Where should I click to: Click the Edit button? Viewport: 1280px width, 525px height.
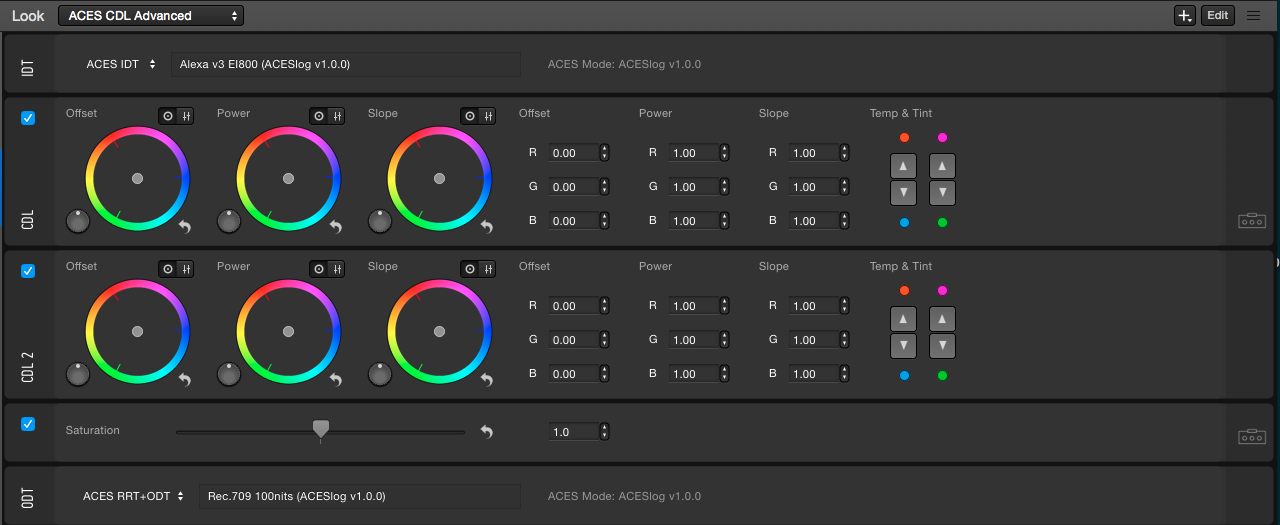click(1217, 16)
